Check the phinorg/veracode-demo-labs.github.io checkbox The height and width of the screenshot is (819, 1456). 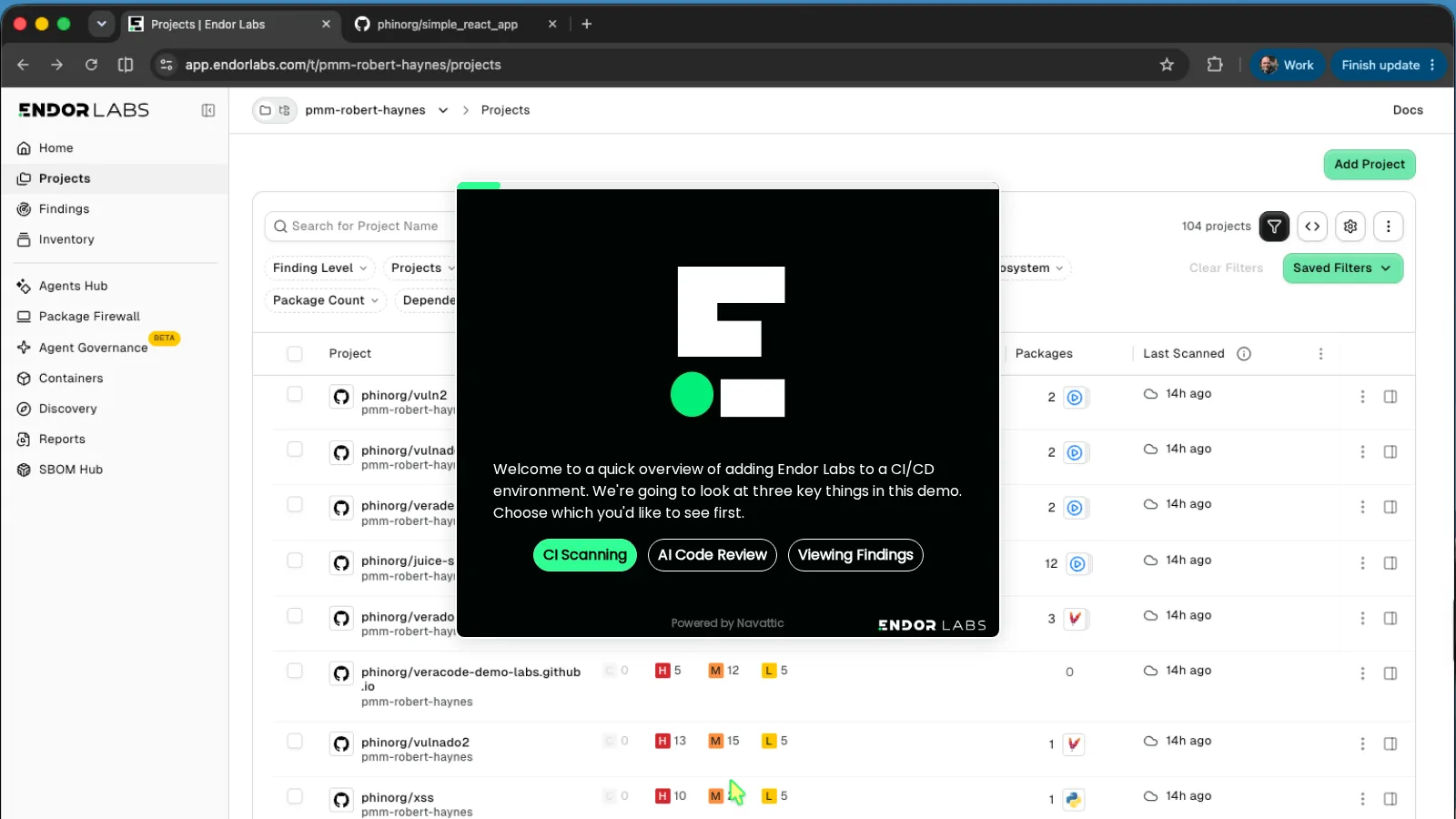pos(295,671)
